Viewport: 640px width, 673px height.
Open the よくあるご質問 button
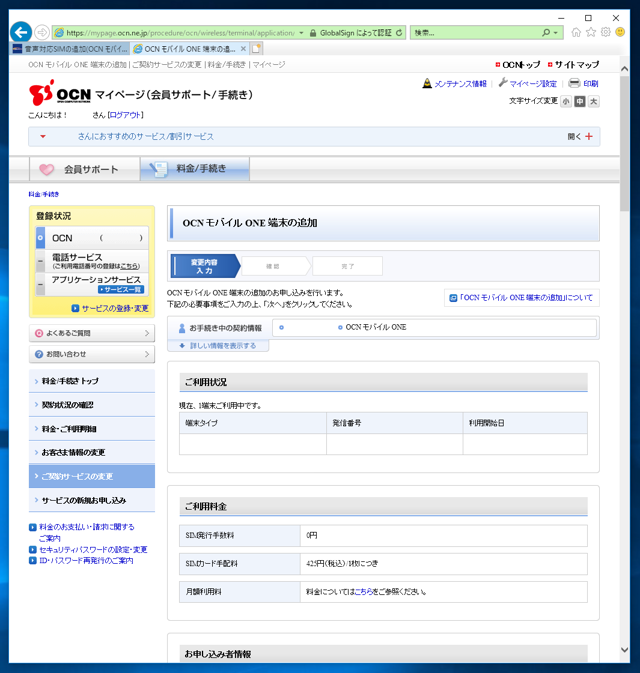click(x=92, y=333)
